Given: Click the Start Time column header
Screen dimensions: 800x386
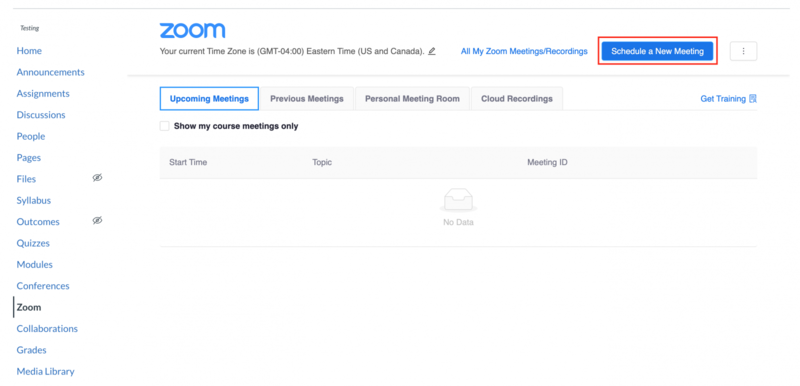Looking at the screenshot, I should point(188,163).
